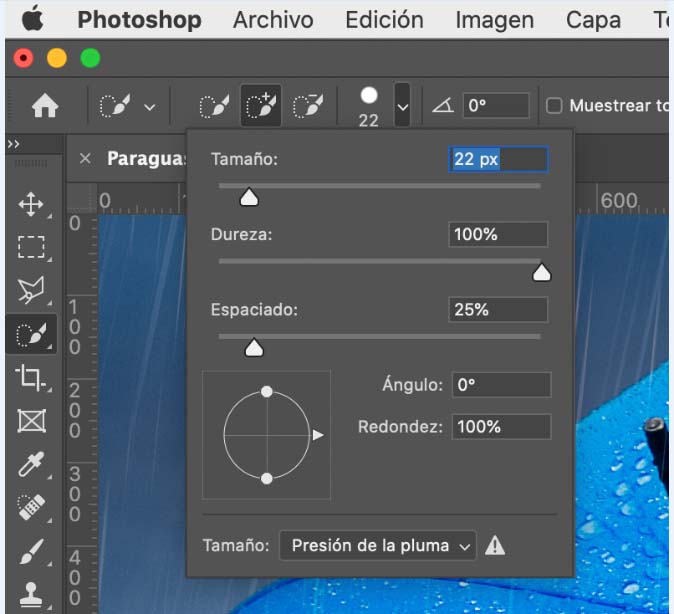Screen dimensions: 674x614
Task: Select the Clone Stamp tool
Action: tap(31, 595)
